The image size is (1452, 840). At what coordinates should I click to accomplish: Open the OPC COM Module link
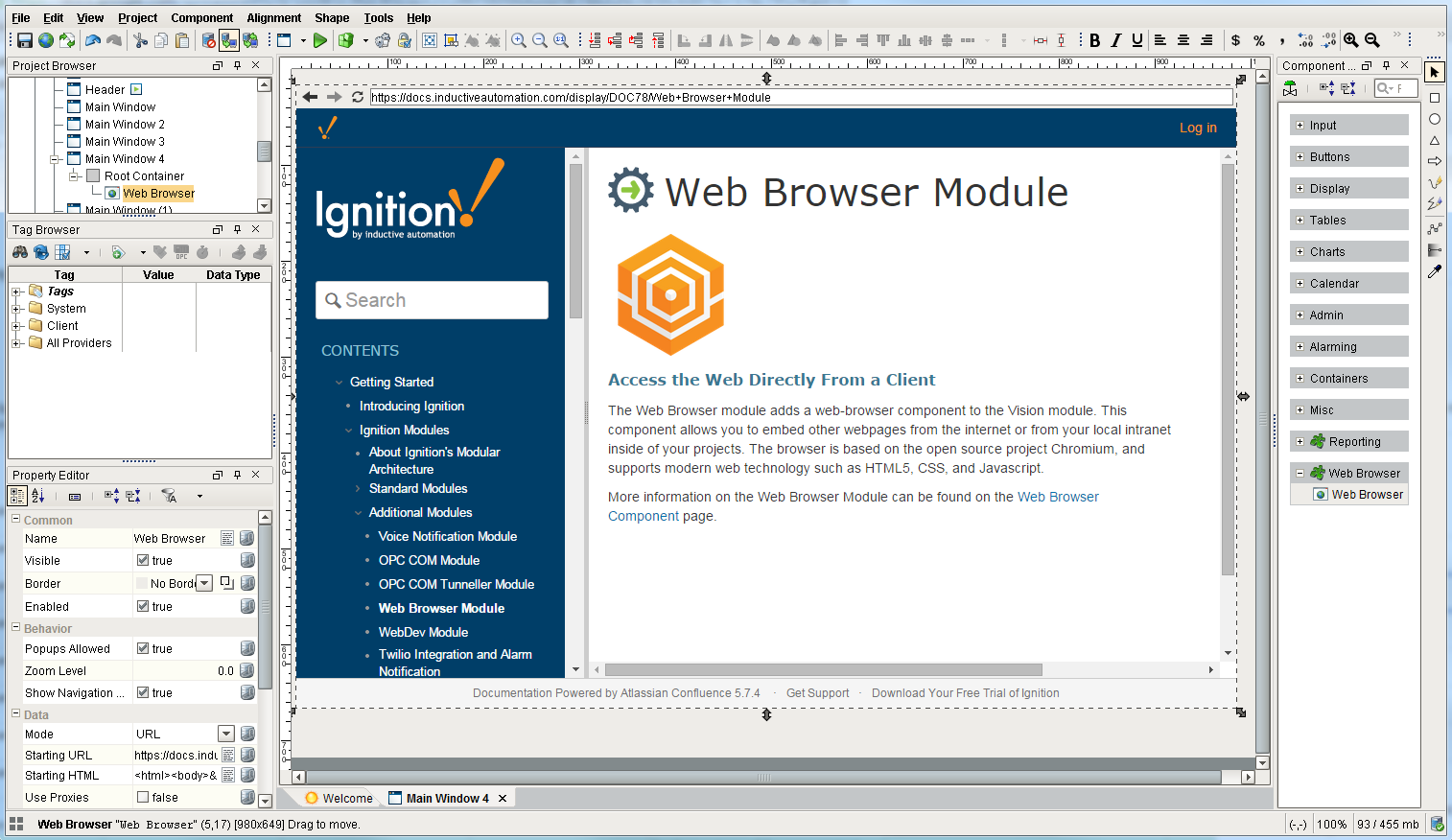click(429, 560)
